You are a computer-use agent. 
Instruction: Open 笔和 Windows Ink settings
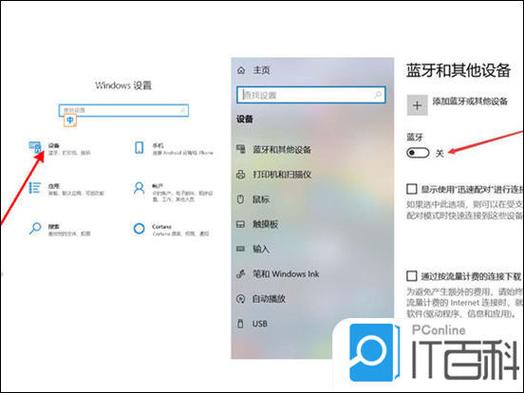(278, 274)
